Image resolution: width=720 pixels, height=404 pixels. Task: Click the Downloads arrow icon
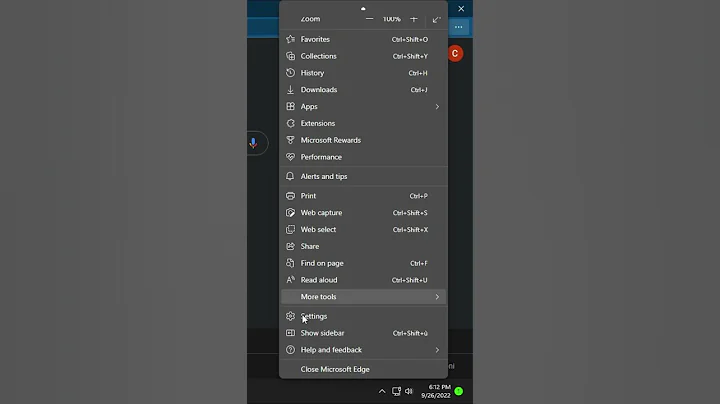pos(290,90)
